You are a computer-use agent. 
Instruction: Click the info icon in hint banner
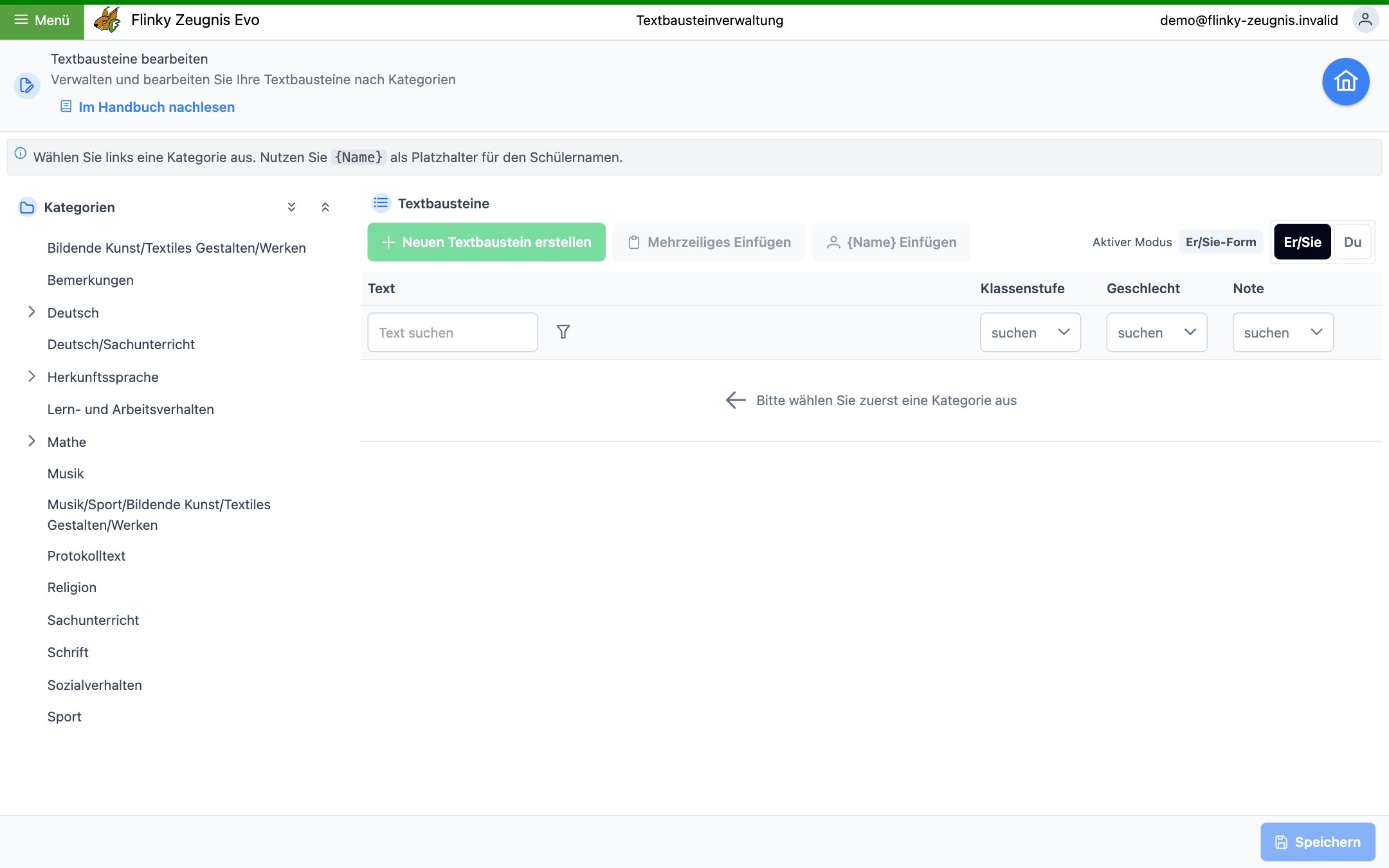(21, 153)
